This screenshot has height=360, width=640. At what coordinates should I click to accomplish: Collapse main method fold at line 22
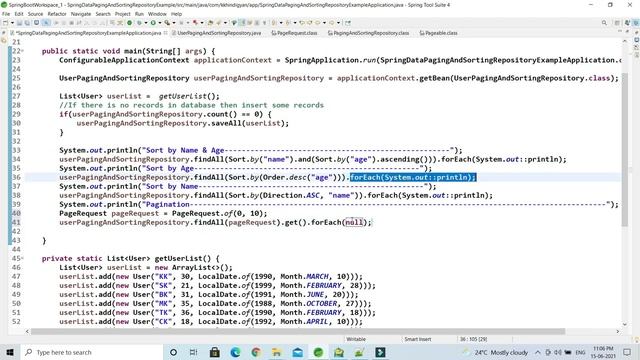(x=22, y=51)
